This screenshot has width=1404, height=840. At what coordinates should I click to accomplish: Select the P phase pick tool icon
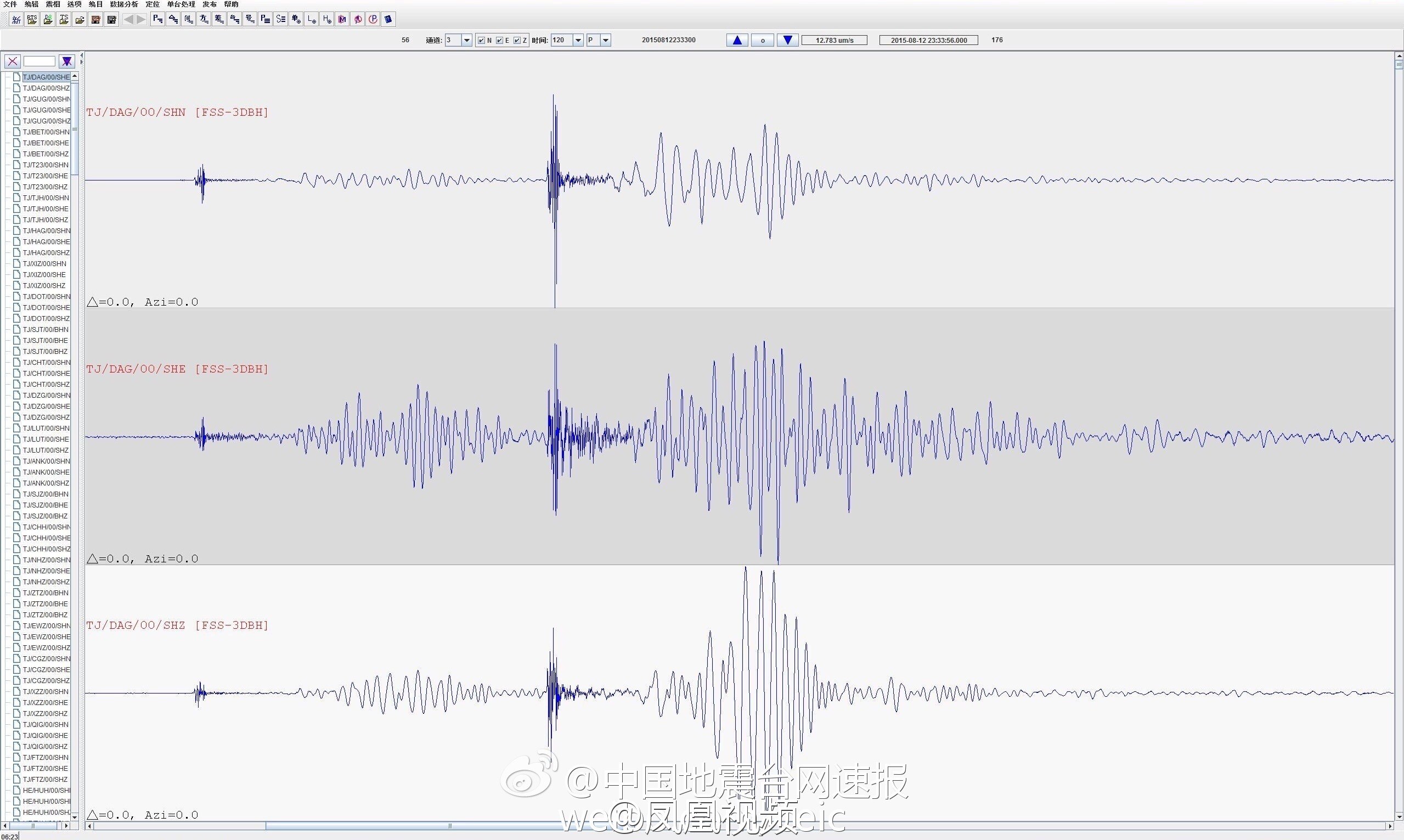coord(158,19)
